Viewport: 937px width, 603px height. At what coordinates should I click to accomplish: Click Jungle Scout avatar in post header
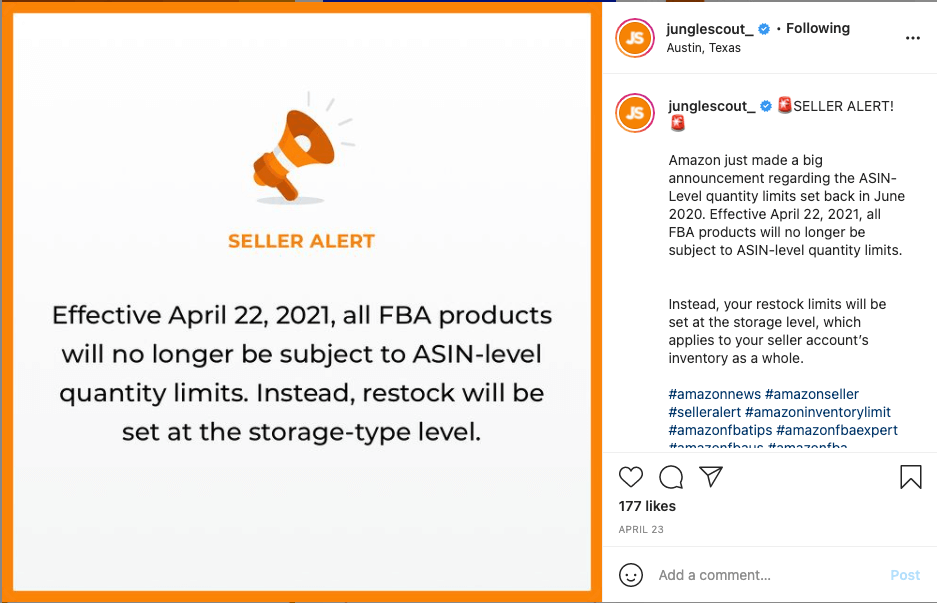pyautogui.click(x=635, y=38)
